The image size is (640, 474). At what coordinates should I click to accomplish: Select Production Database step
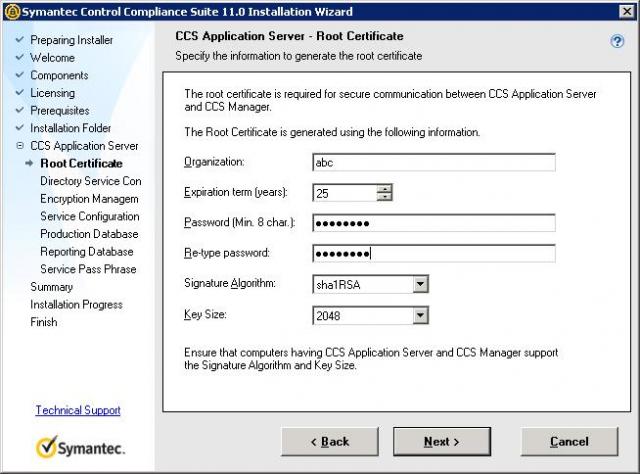coord(89,234)
